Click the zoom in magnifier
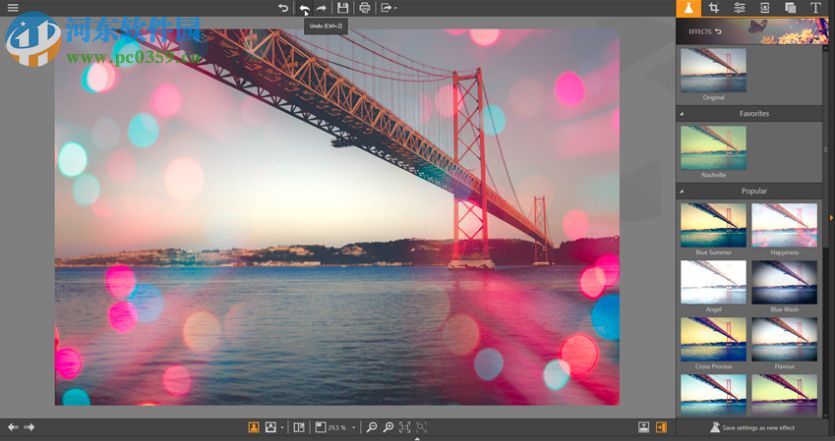This screenshot has width=835, height=441. pos(389,427)
